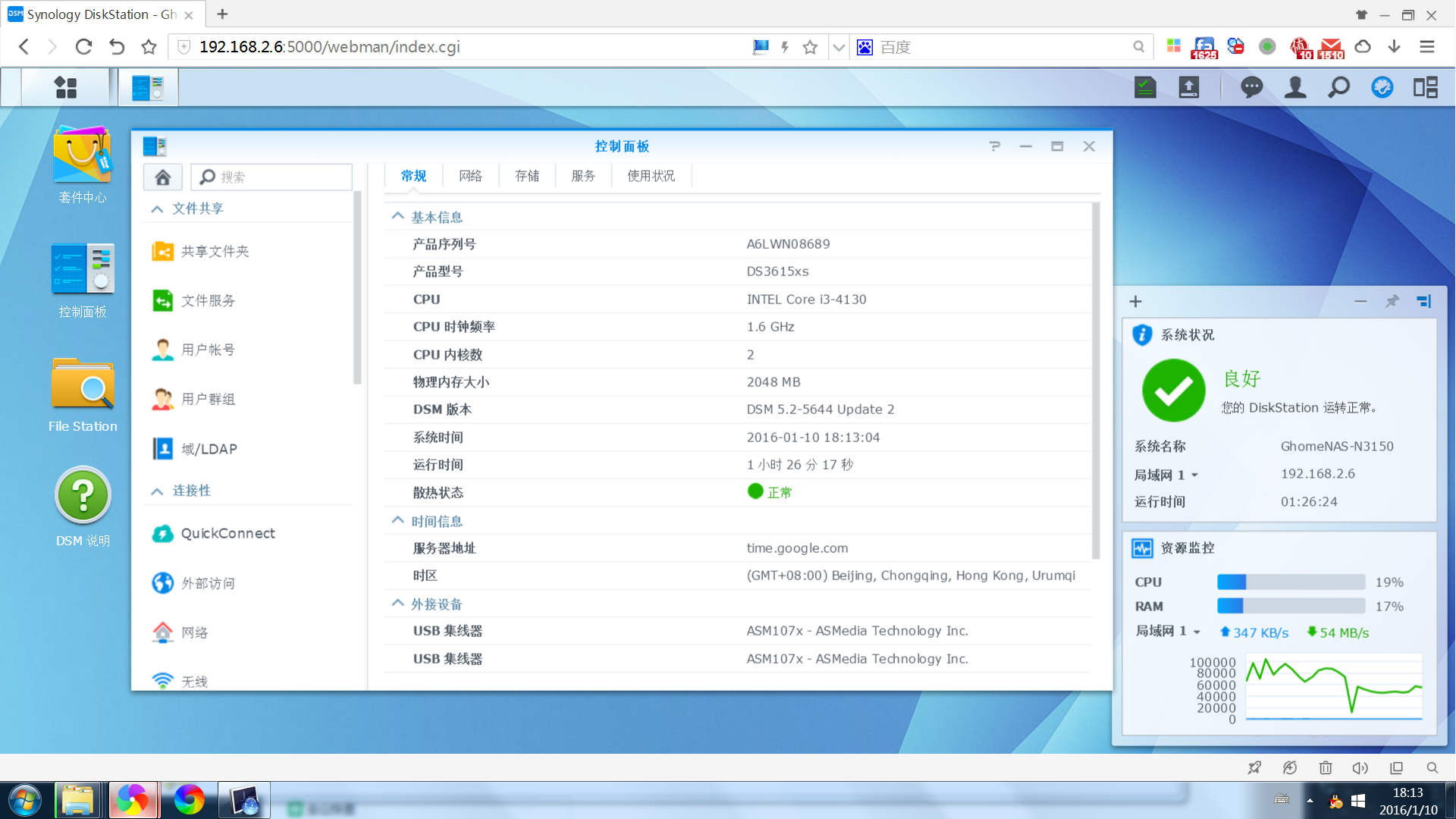Open the DSM main menu grid icon
Image resolution: width=1456 pixels, height=819 pixels.
pos(66,87)
